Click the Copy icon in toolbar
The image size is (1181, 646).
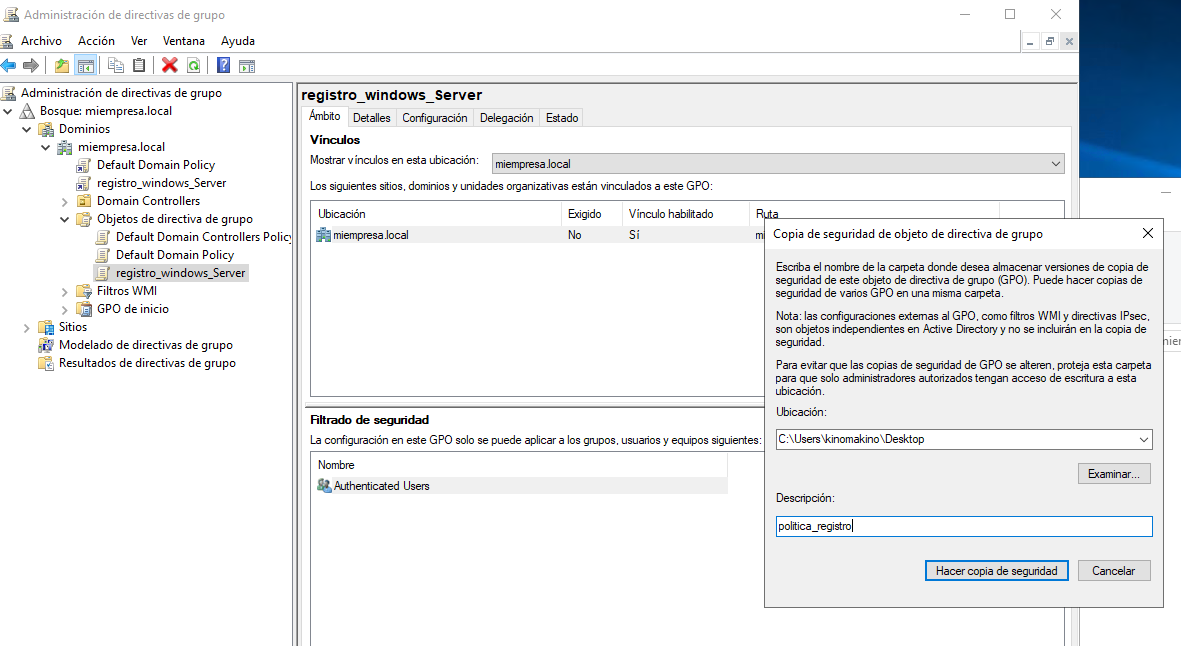(116, 66)
